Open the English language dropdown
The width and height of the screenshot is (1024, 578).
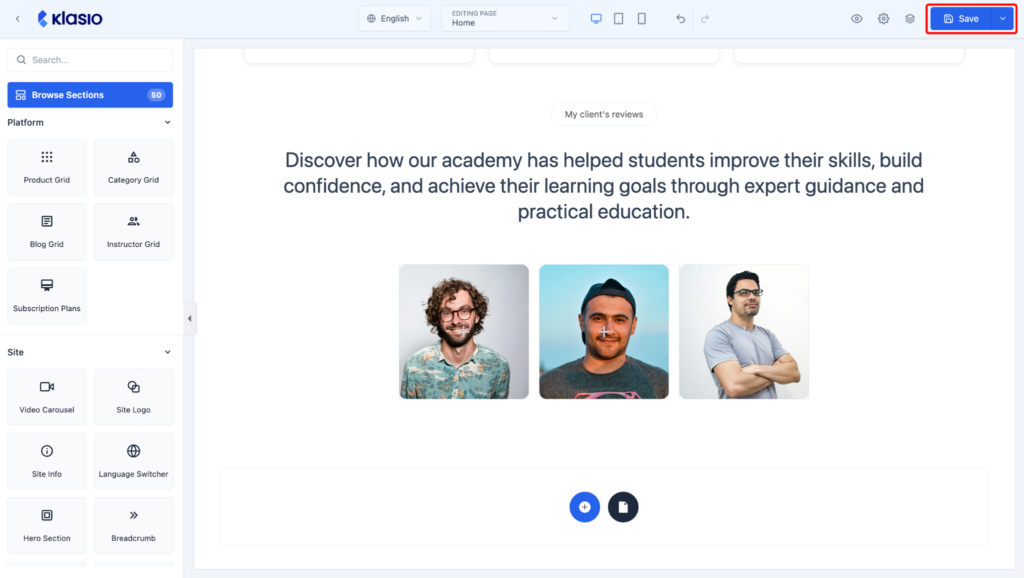click(394, 19)
